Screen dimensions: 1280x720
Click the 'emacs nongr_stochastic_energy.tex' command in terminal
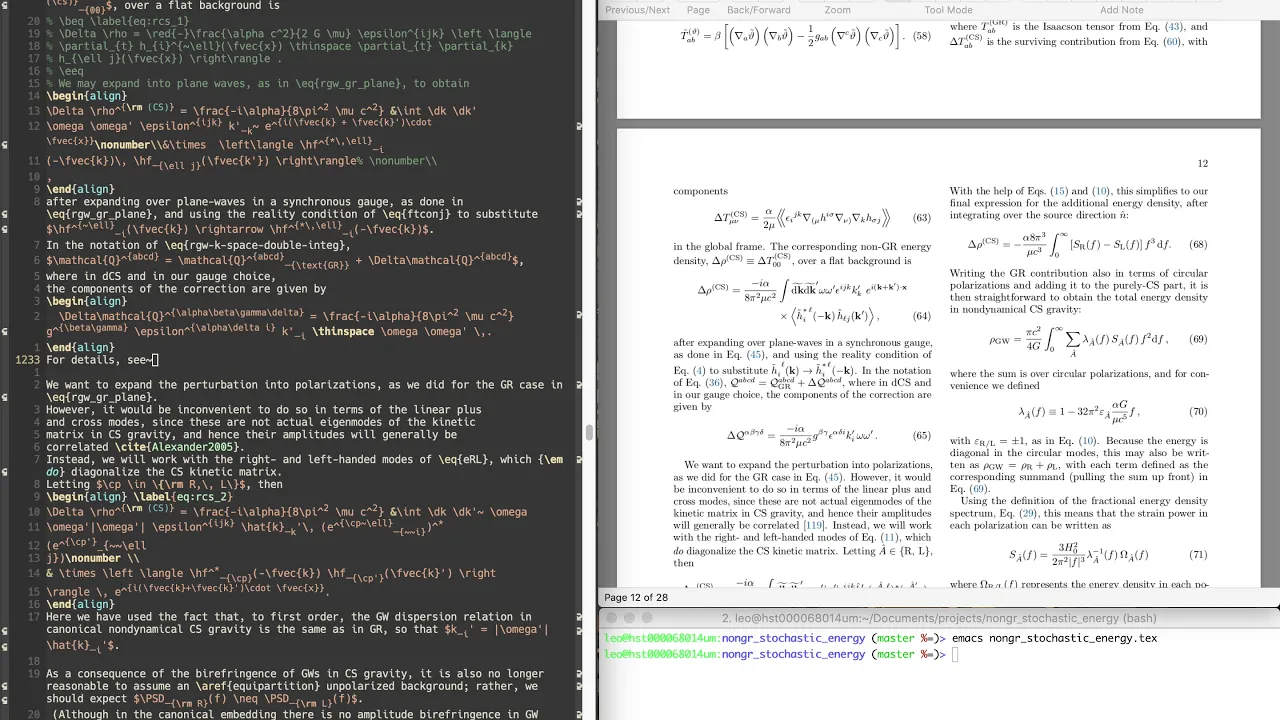(x=1054, y=638)
